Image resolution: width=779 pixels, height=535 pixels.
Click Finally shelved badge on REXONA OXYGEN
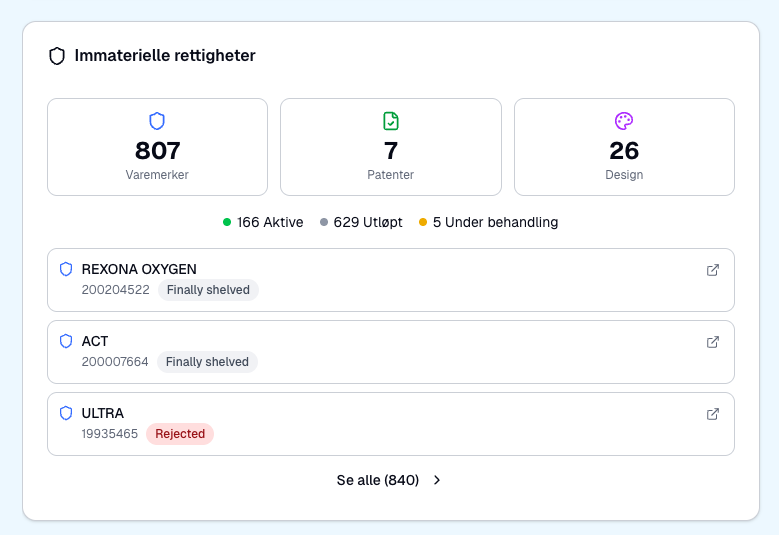tap(208, 290)
